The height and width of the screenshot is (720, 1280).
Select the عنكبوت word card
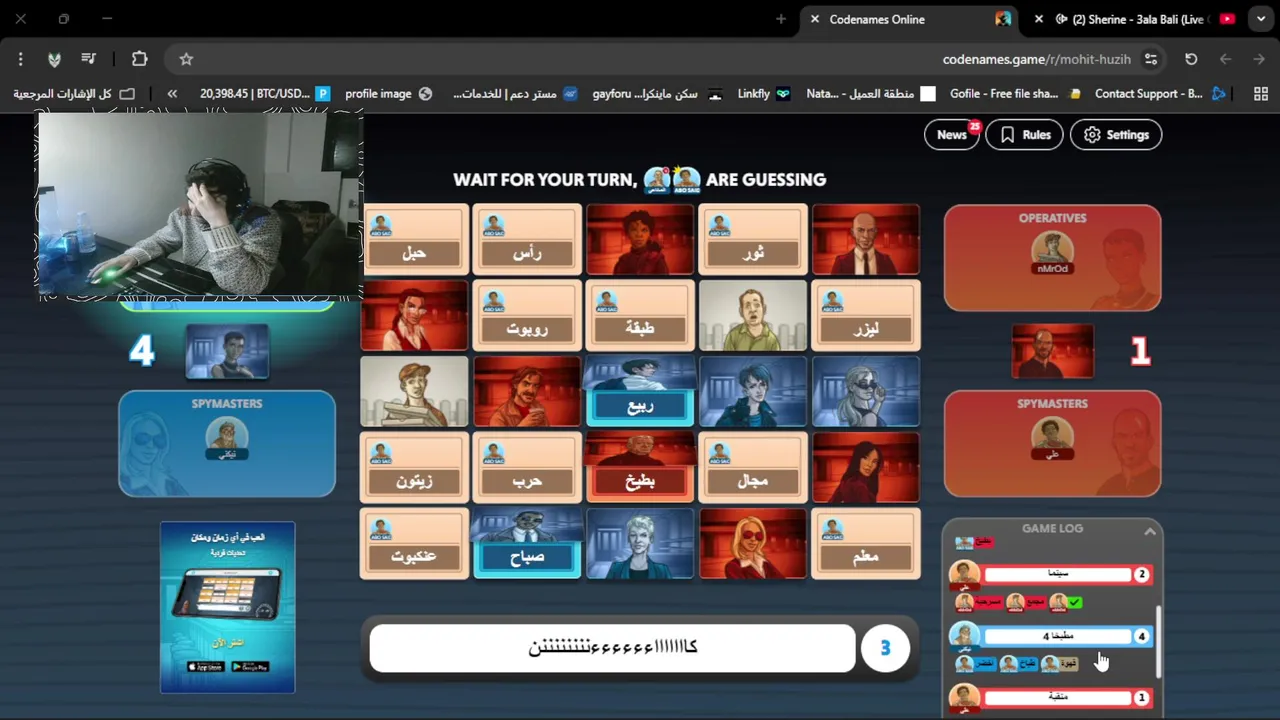pos(414,544)
